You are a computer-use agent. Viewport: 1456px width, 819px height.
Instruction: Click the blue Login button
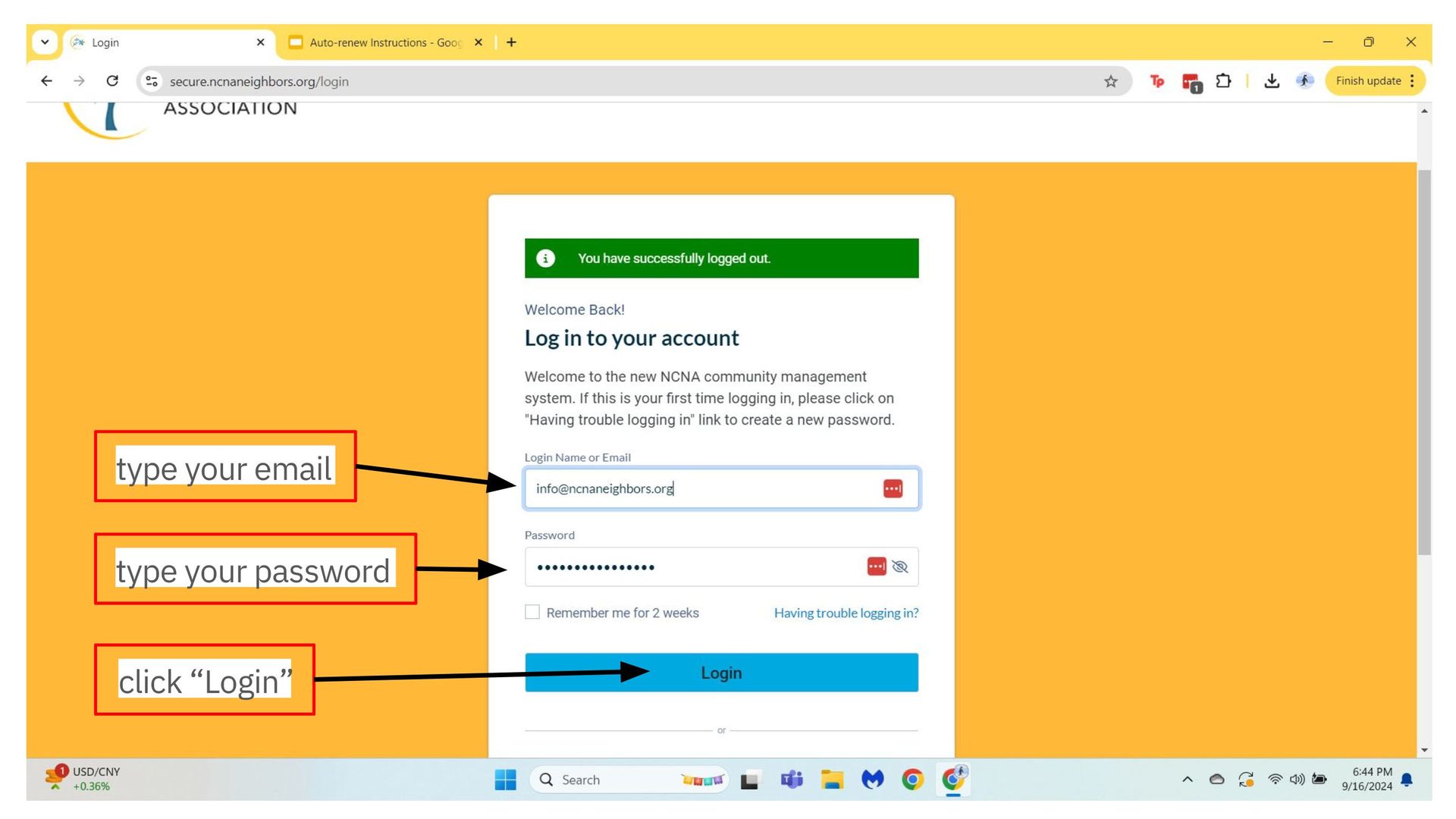(721, 673)
